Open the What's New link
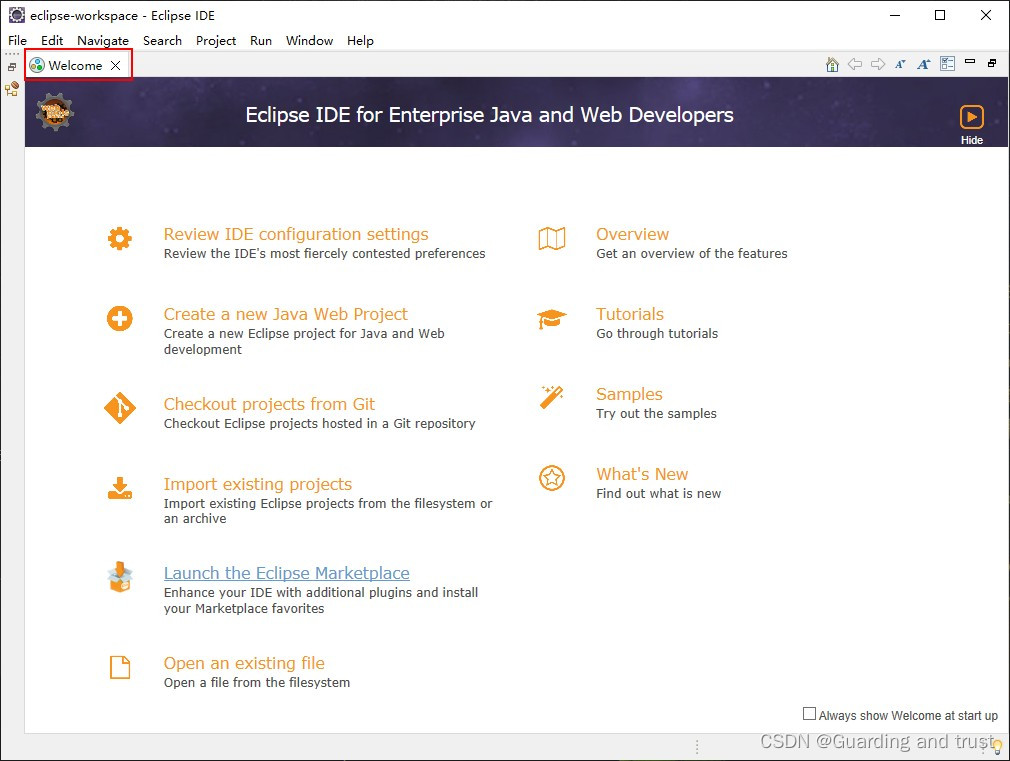 [x=642, y=474]
